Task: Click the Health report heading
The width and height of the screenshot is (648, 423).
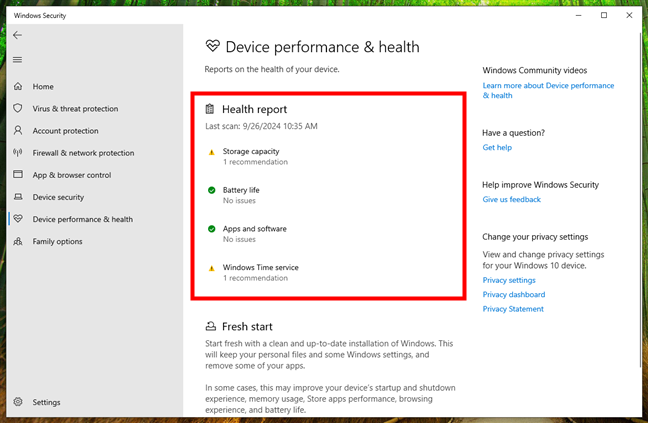Action: (x=254, y=109)
